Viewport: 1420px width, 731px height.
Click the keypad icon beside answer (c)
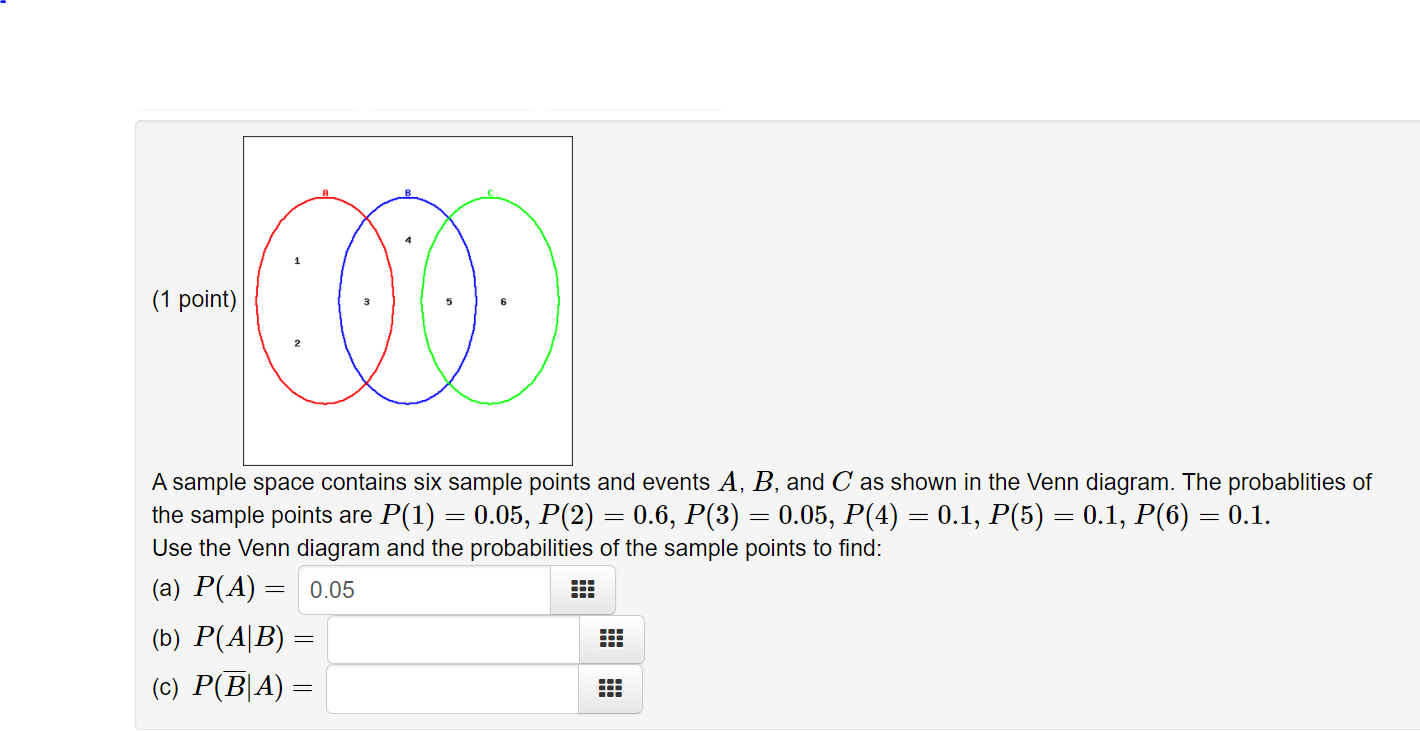coord(611,689)
